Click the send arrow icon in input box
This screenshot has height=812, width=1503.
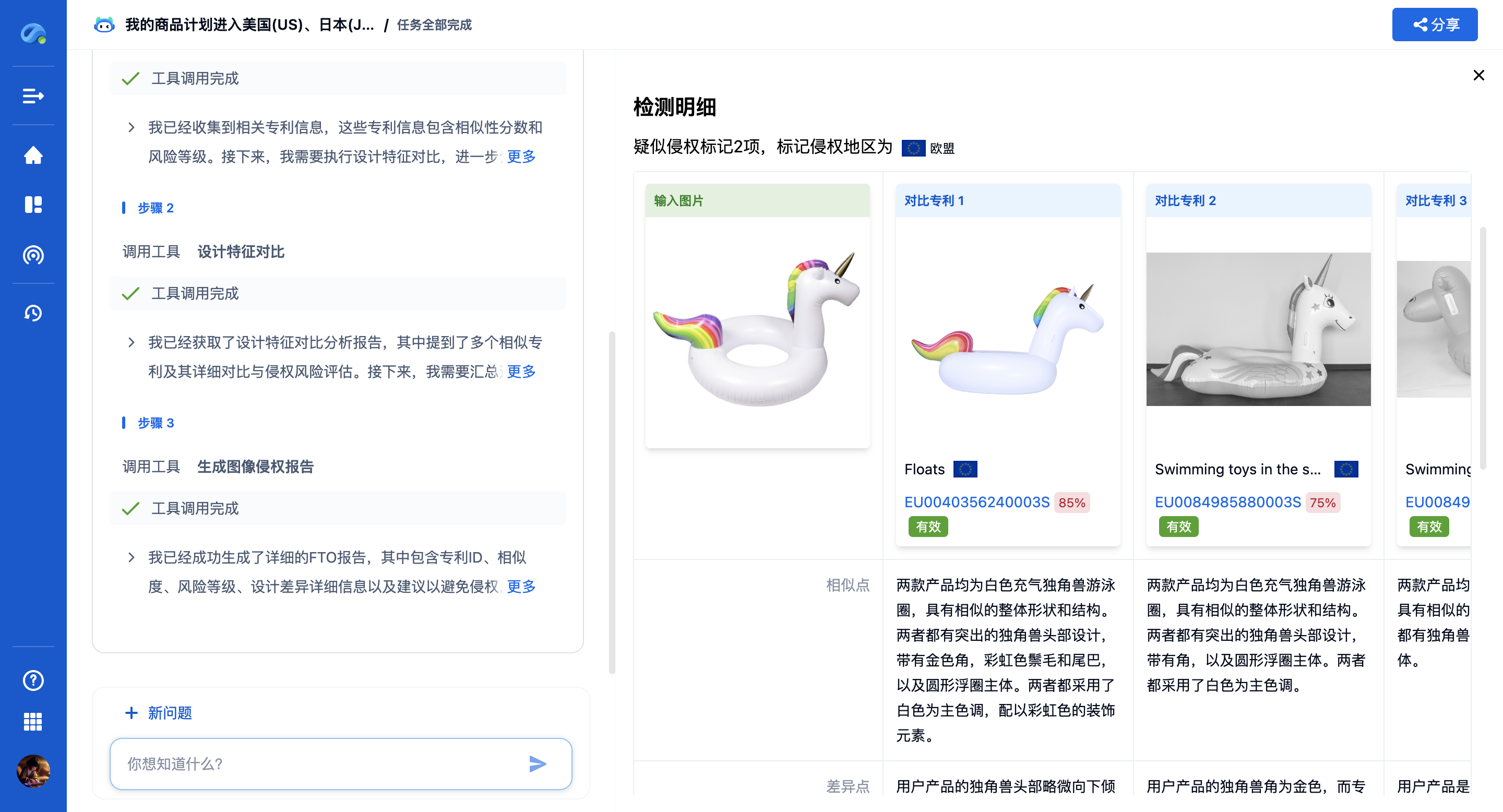pos(538,763)
